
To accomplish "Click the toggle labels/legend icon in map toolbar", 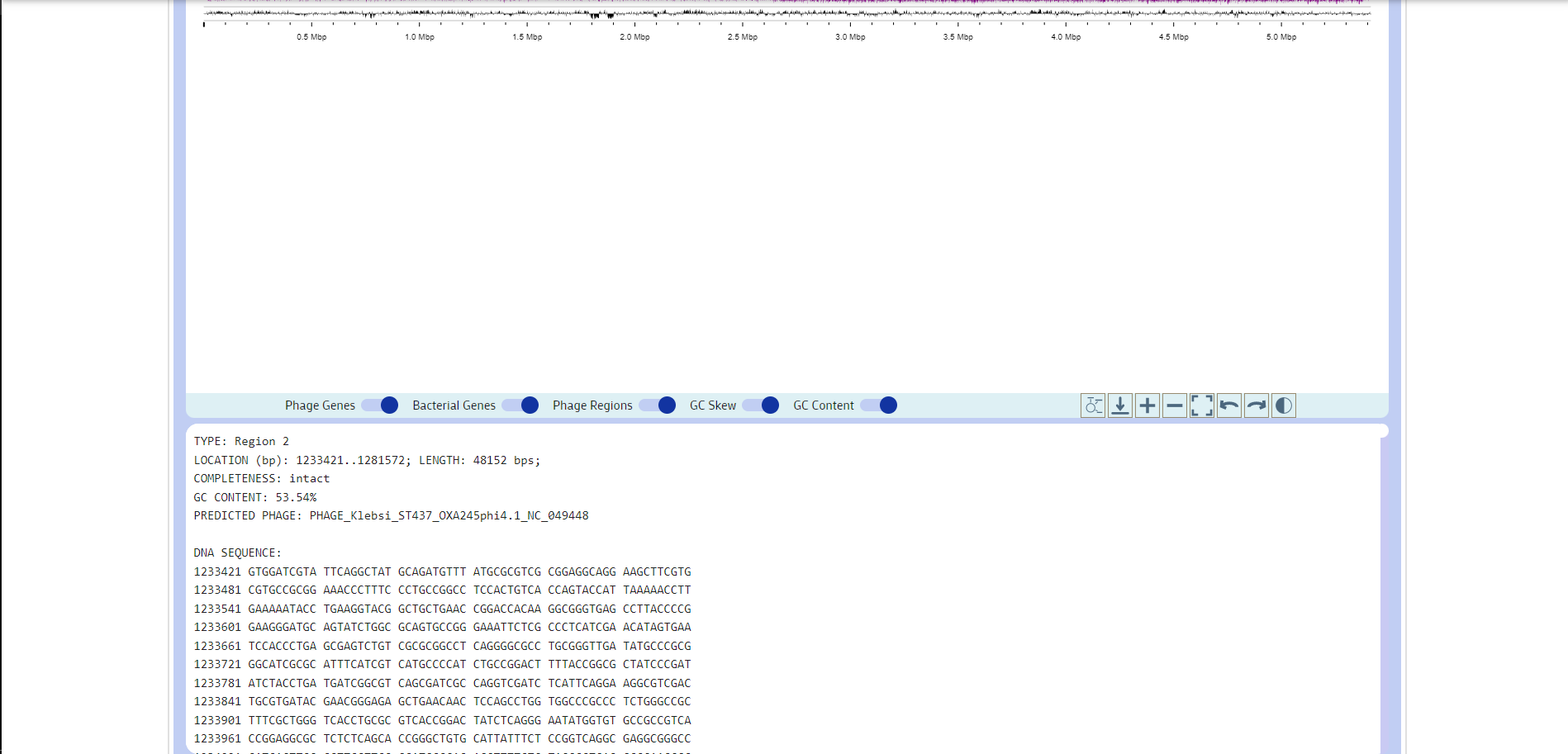I will [x=1092, y=405].
